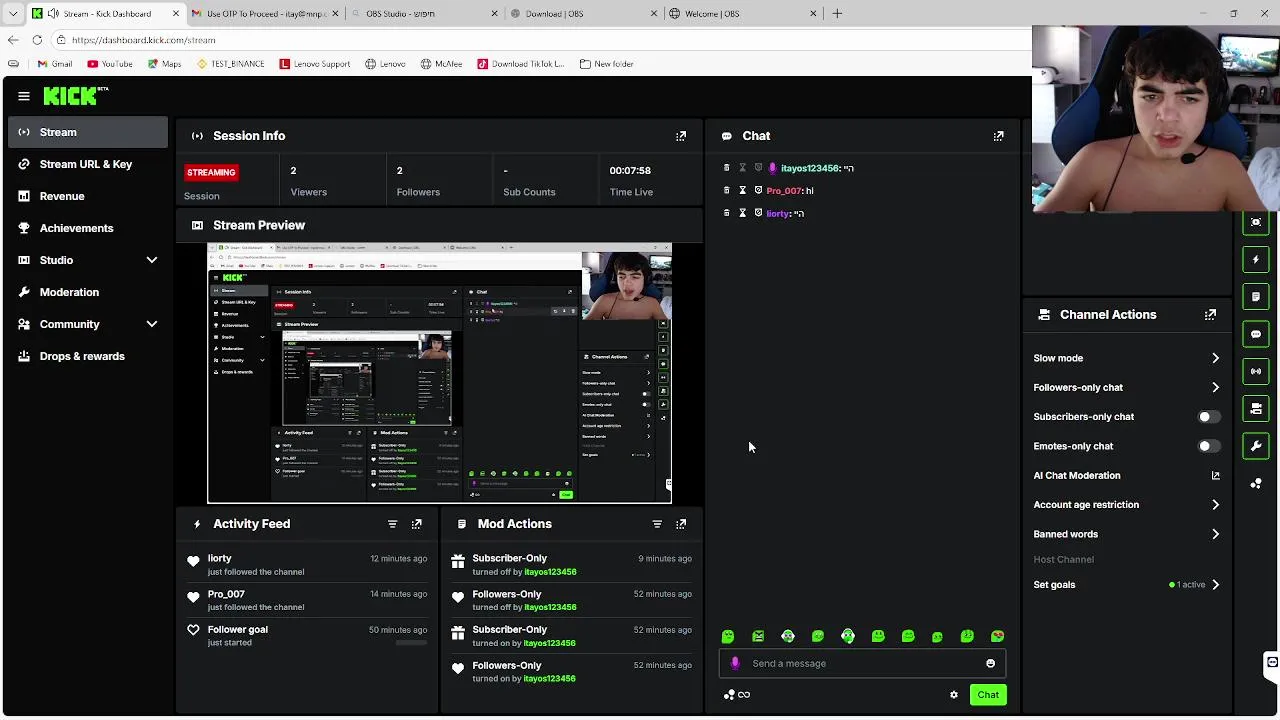Select Stream in the sidebar

[88, 132]
